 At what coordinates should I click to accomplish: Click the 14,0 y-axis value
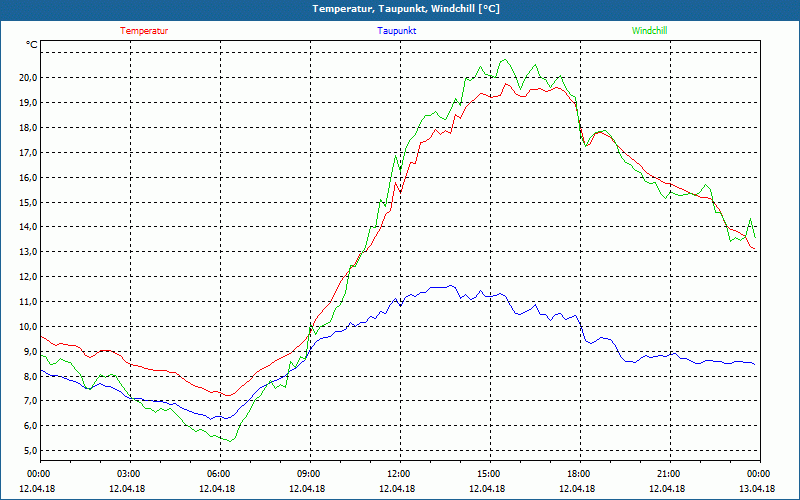tap(29, 227)
